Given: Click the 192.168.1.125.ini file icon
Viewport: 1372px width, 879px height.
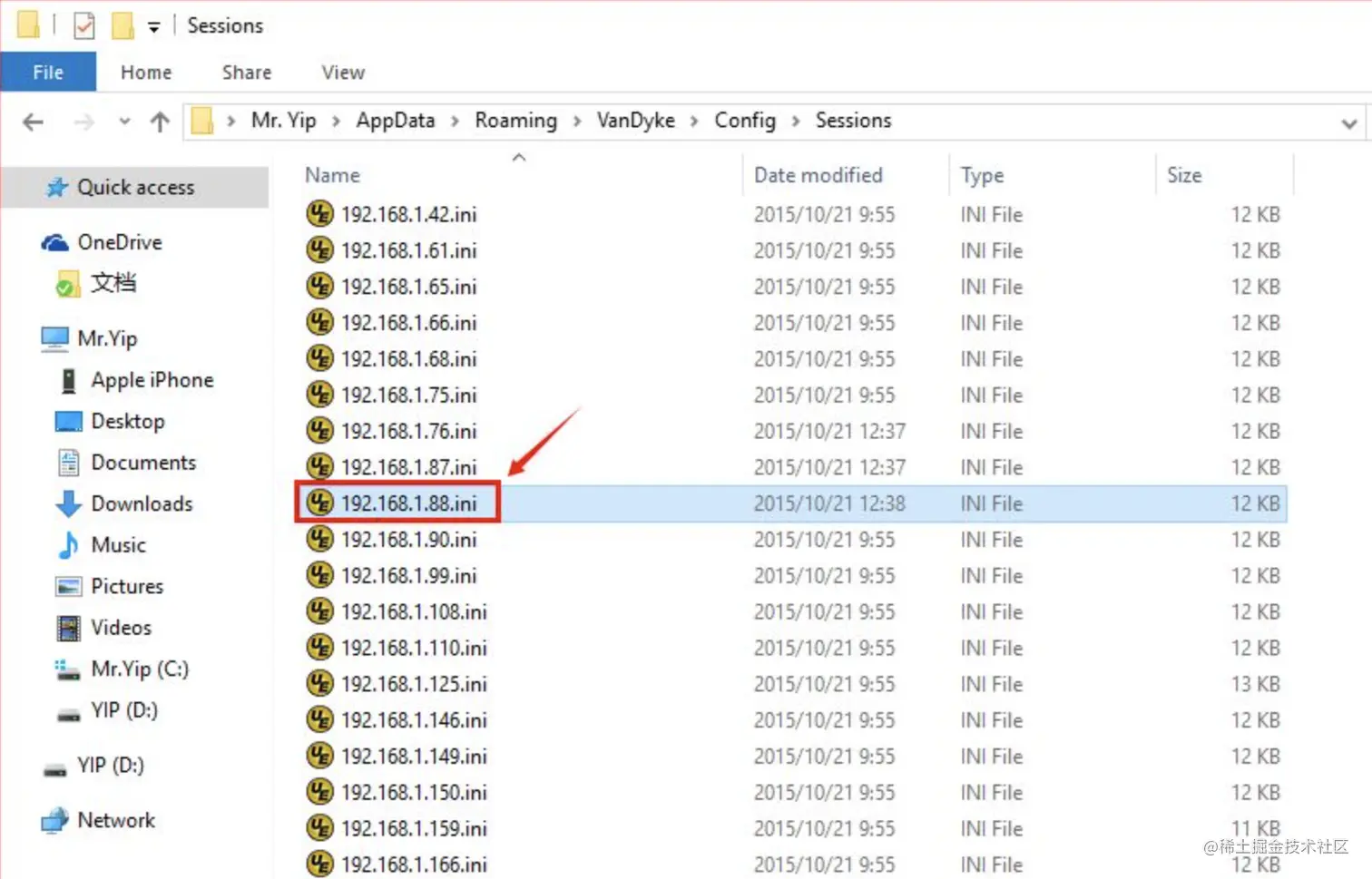Looking at the screenshot, I should (319, 684).
